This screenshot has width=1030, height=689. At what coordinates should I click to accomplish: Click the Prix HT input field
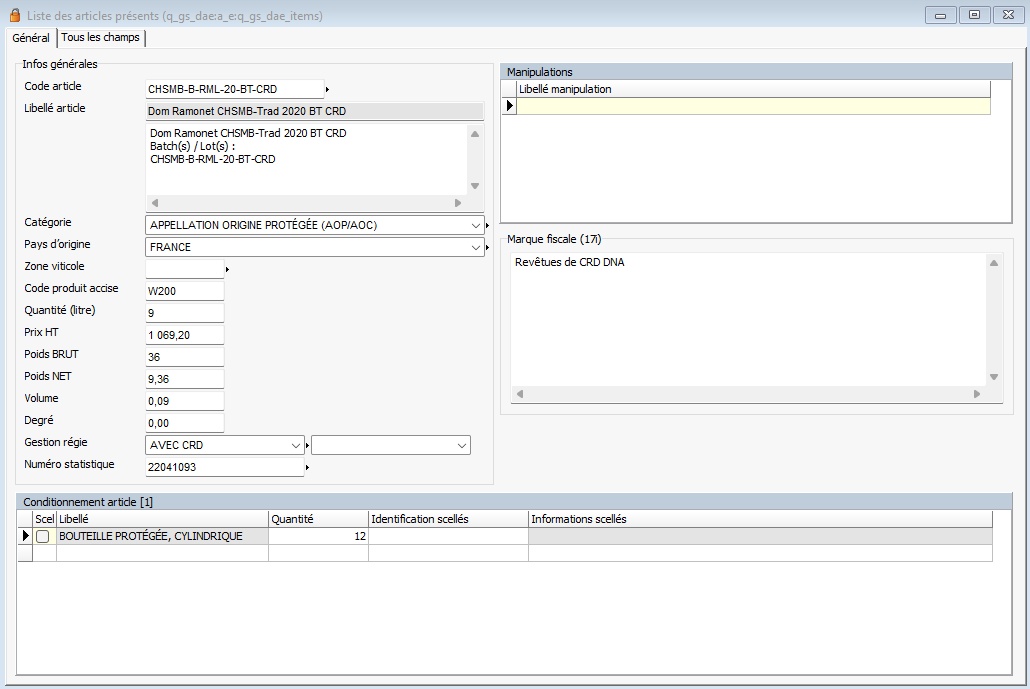(x=185, y=335)
